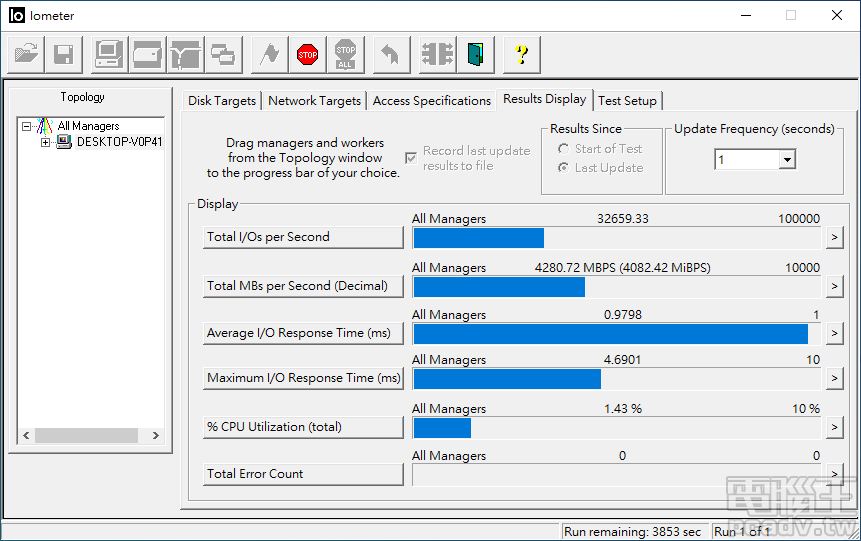Click 4280.72 MBPS throughput value
This screenshot has width=861, height=541.
[623, 267]
